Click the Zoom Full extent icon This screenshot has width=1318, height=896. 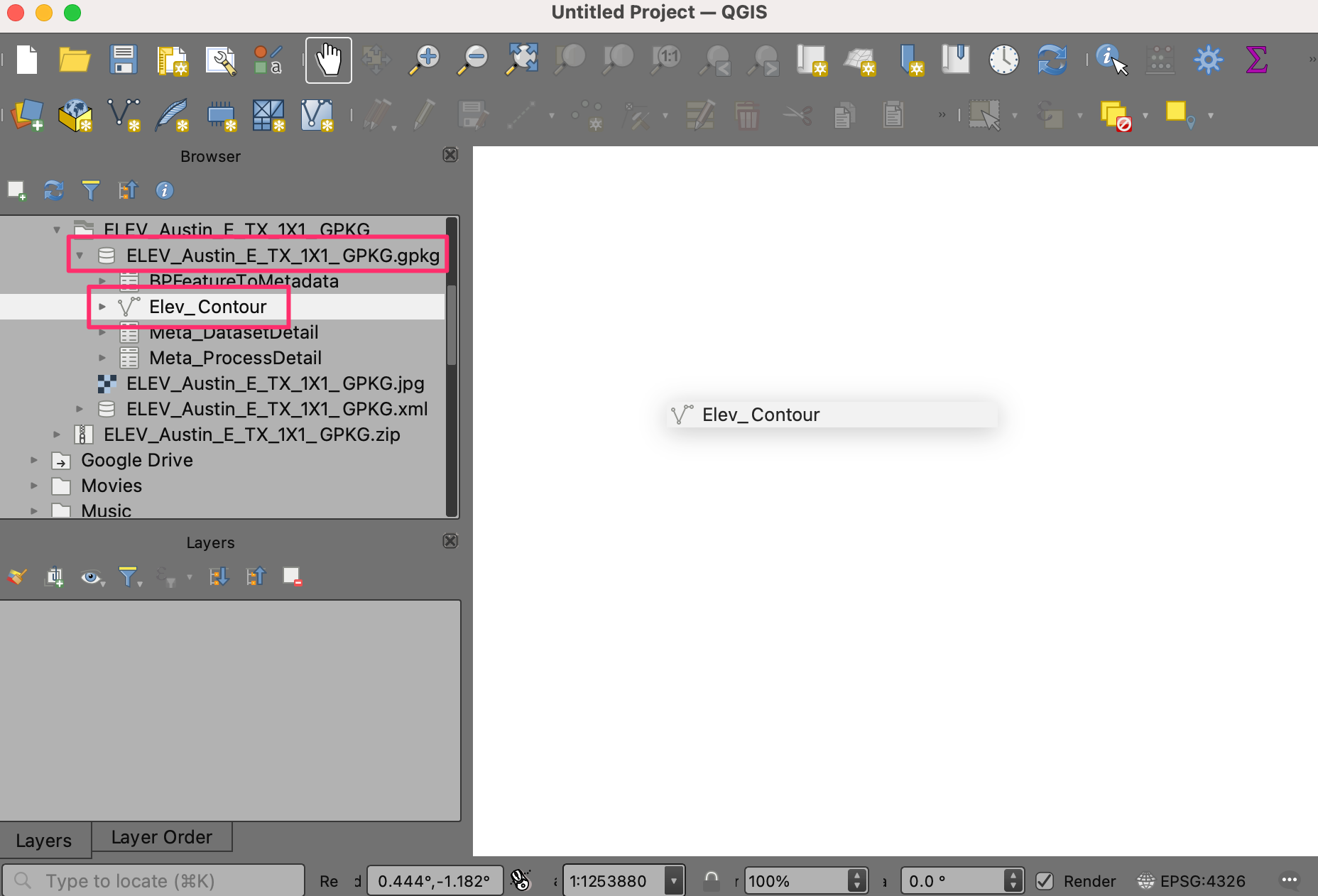(522, 60)
